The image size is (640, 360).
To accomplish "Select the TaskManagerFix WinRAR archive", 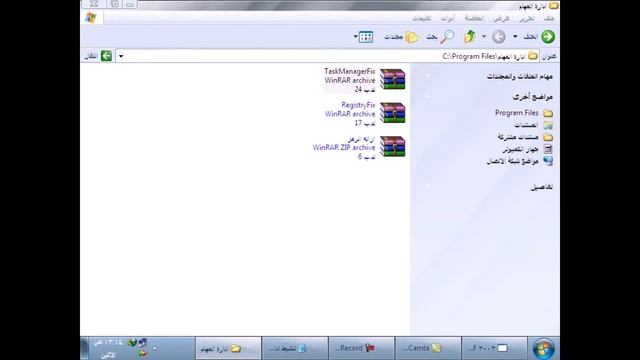I will tap(364, 80).
